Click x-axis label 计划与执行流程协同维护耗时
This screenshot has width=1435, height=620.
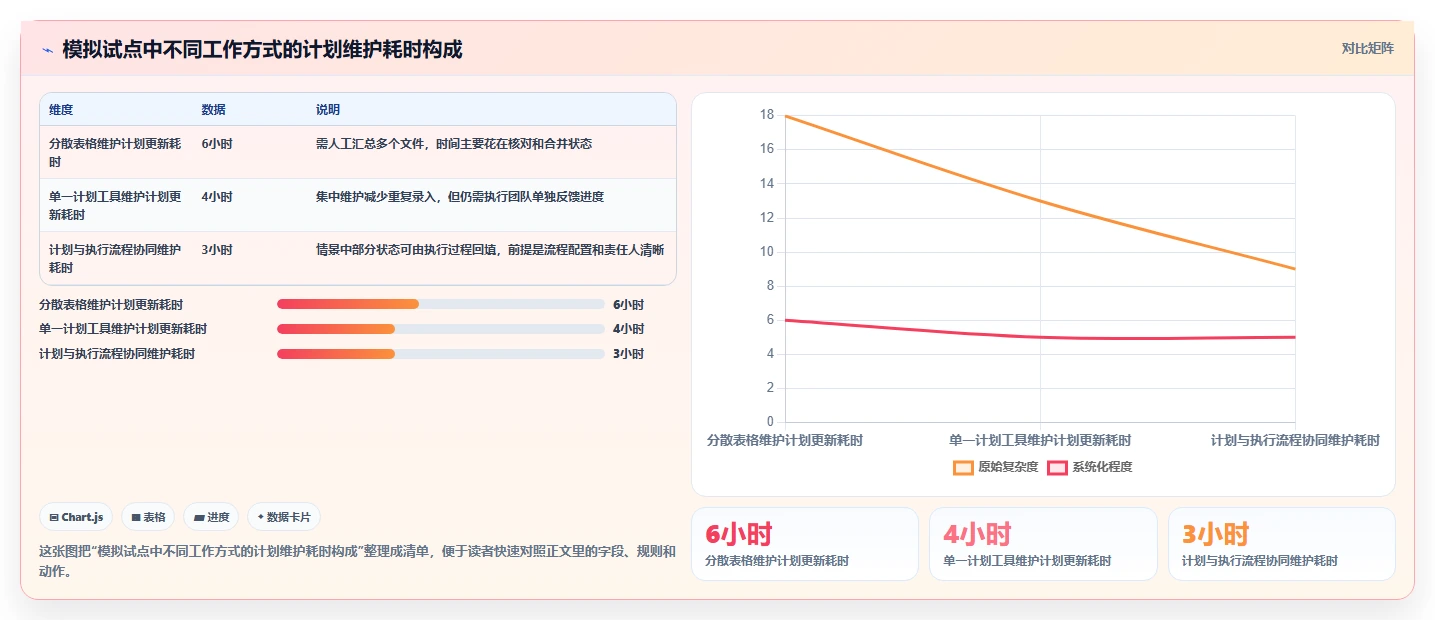1295,440
